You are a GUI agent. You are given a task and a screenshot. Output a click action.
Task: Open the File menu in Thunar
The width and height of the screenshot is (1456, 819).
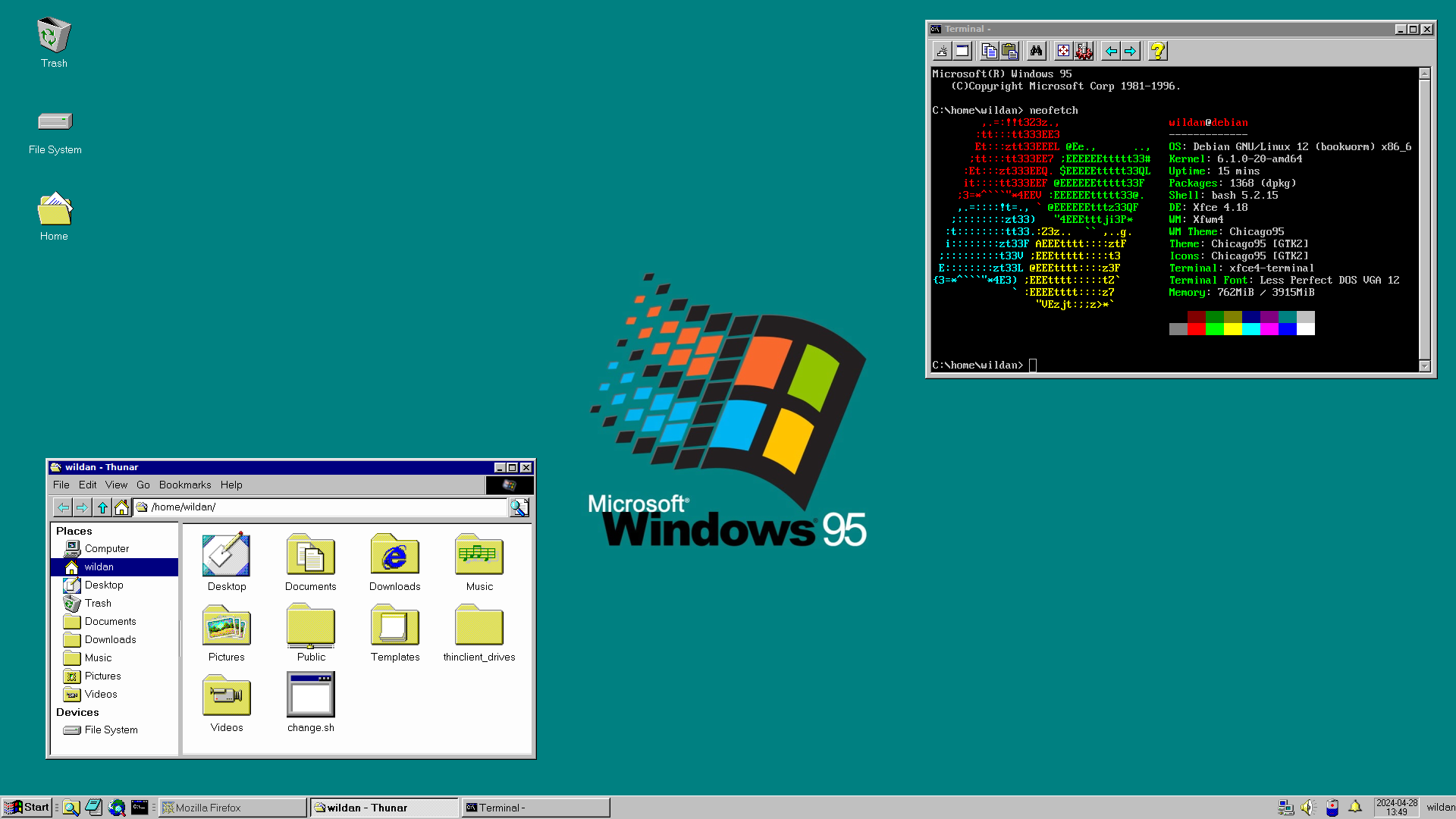coord(61,485)
